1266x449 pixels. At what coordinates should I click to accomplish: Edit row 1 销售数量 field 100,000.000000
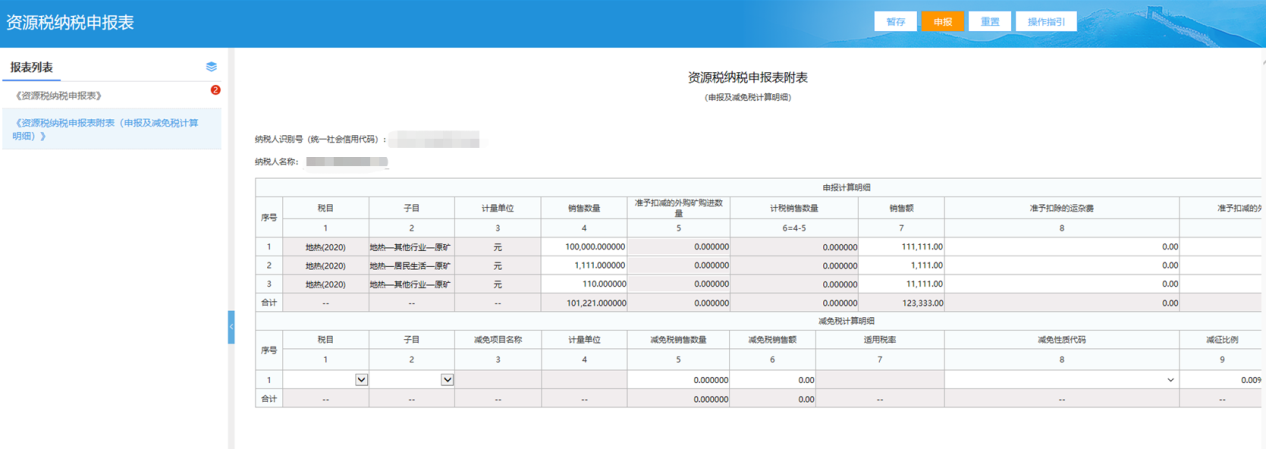[x=584, y=246]
